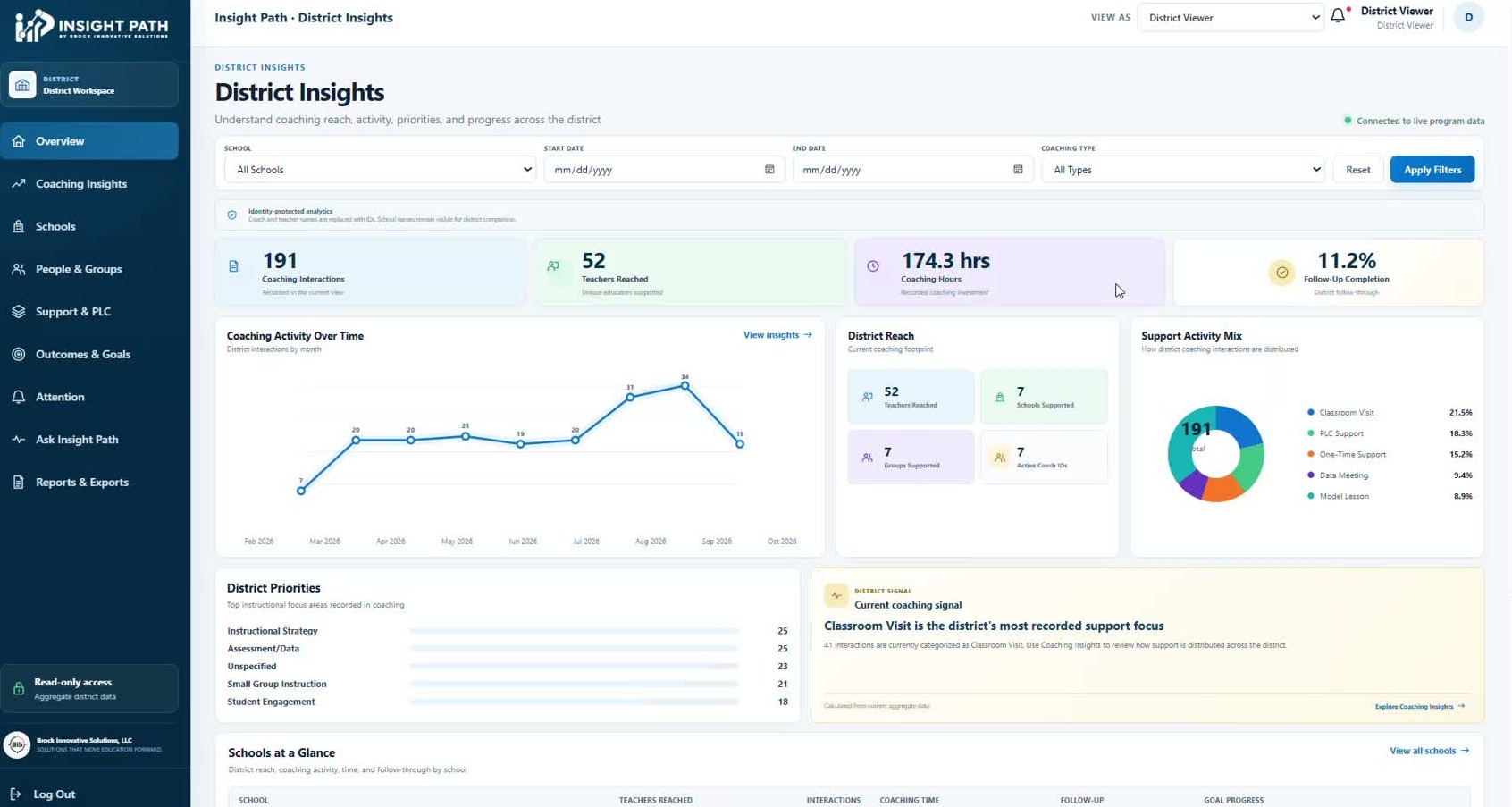Click the Coaching Interactions document icon
1512x807 pixels.
click(x=234, y=266)
